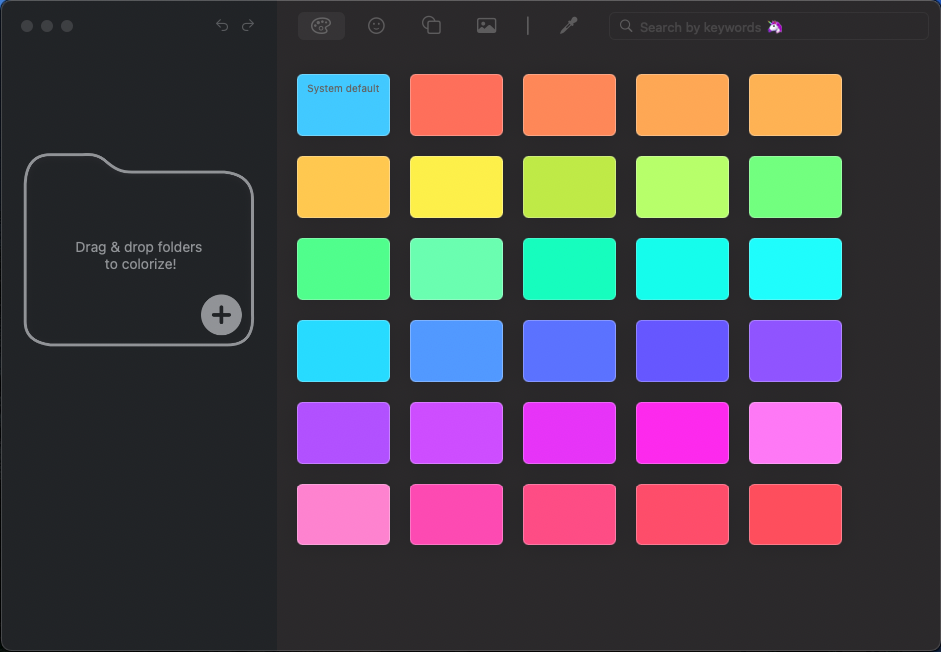Choose the bright yellow swatch
The width and height of the screenshot is (941, 652).
[456, 187]
